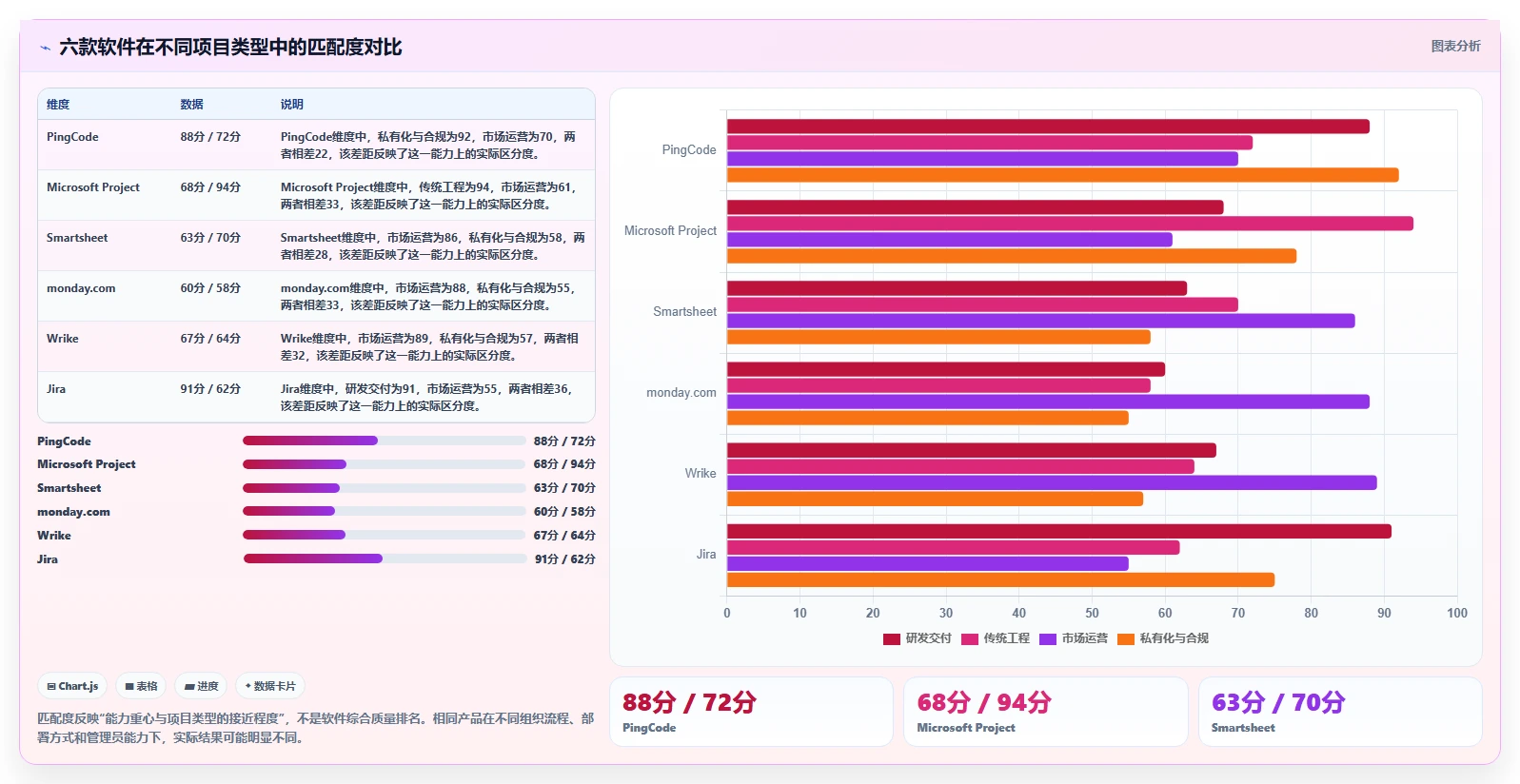Click the Jira orange 私有化与合规 chart bar

coord(1000,579)
